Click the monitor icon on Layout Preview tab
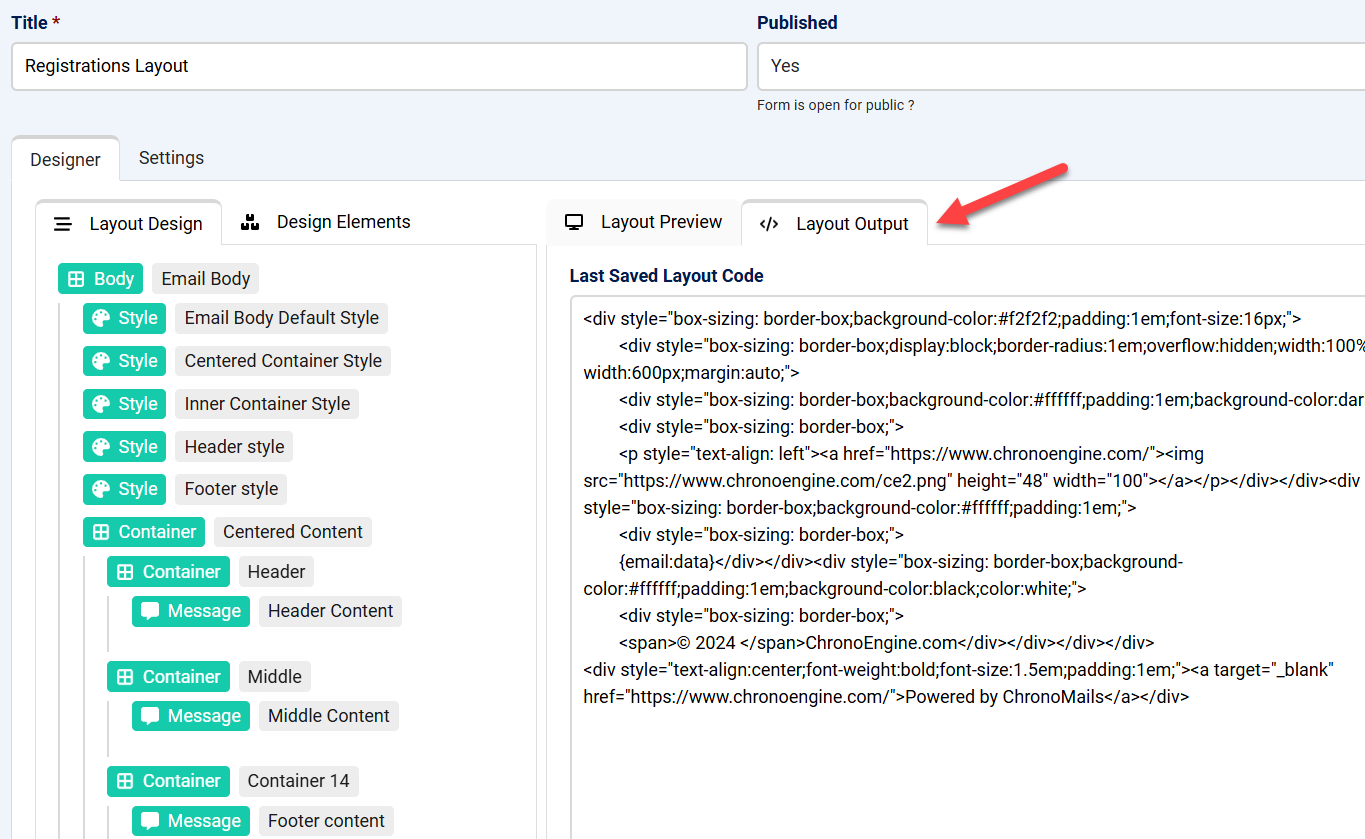 pyautogui.click(x=574, y=221)
